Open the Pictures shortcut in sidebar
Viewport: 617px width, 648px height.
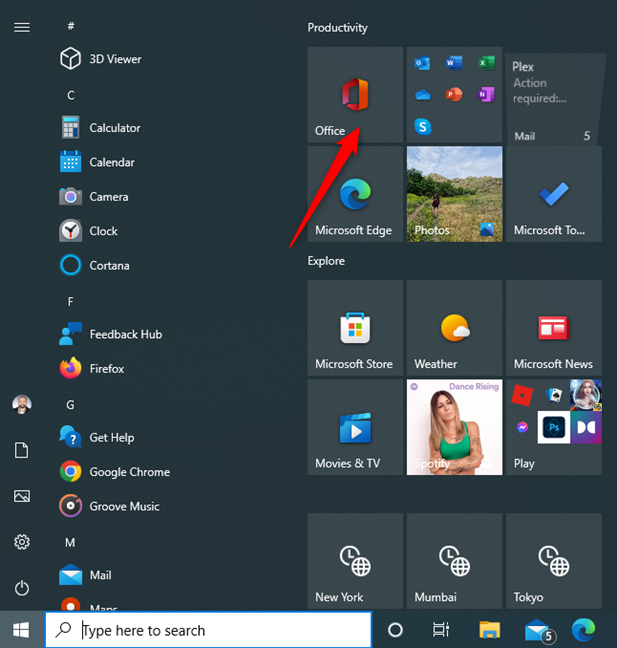click(x=22, y=496)
